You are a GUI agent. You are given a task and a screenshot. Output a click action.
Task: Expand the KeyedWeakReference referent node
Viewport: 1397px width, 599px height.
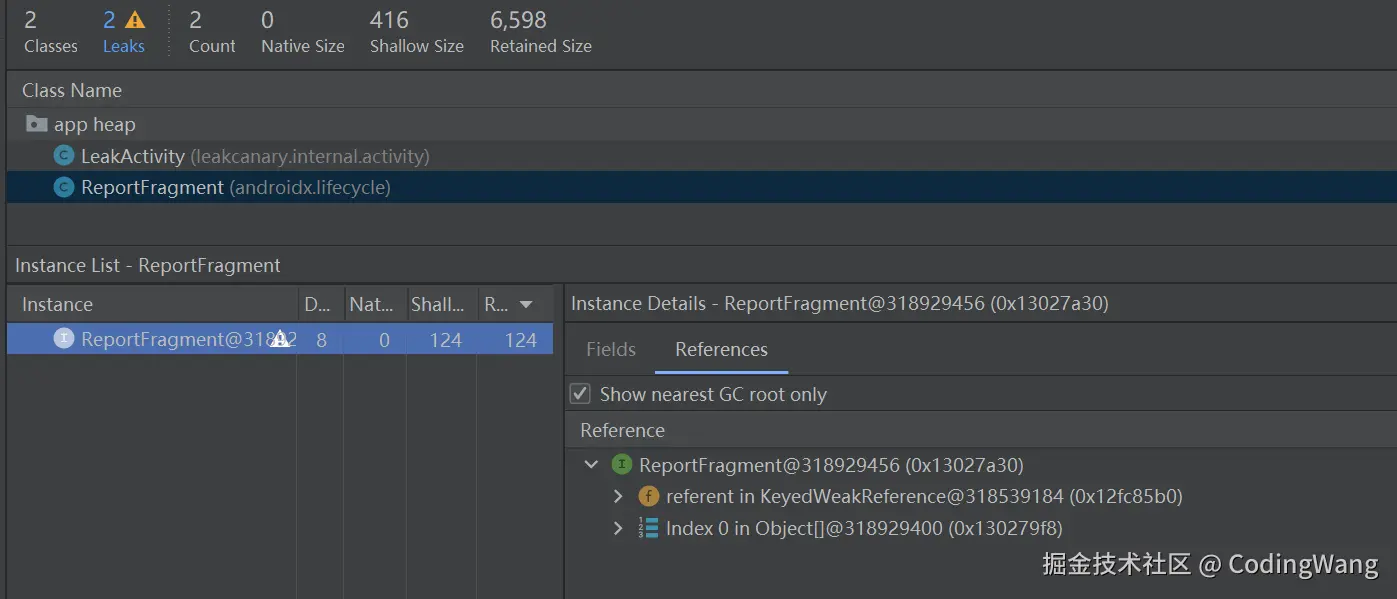click(619, 496)
